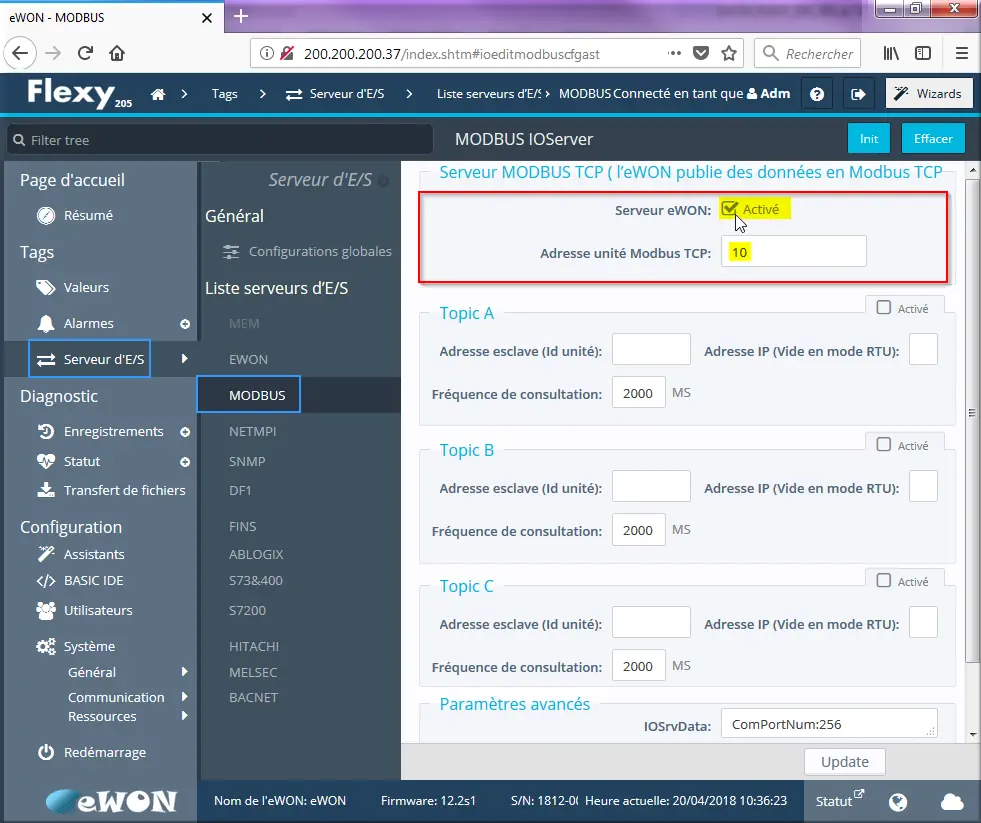981x823 pixels.
Task: Click the Enregistrements history icon
Action: pyautogui.click(x=46, y=431)
